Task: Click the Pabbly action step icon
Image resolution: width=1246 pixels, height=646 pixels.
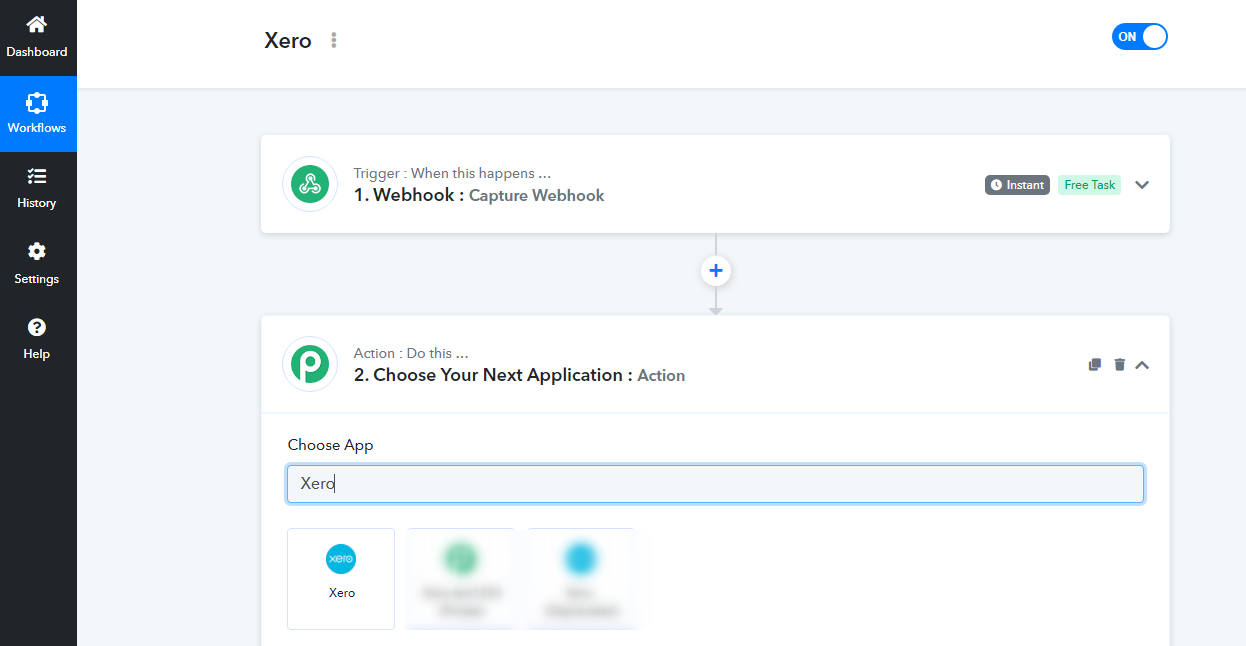Action: coord(310,364)
